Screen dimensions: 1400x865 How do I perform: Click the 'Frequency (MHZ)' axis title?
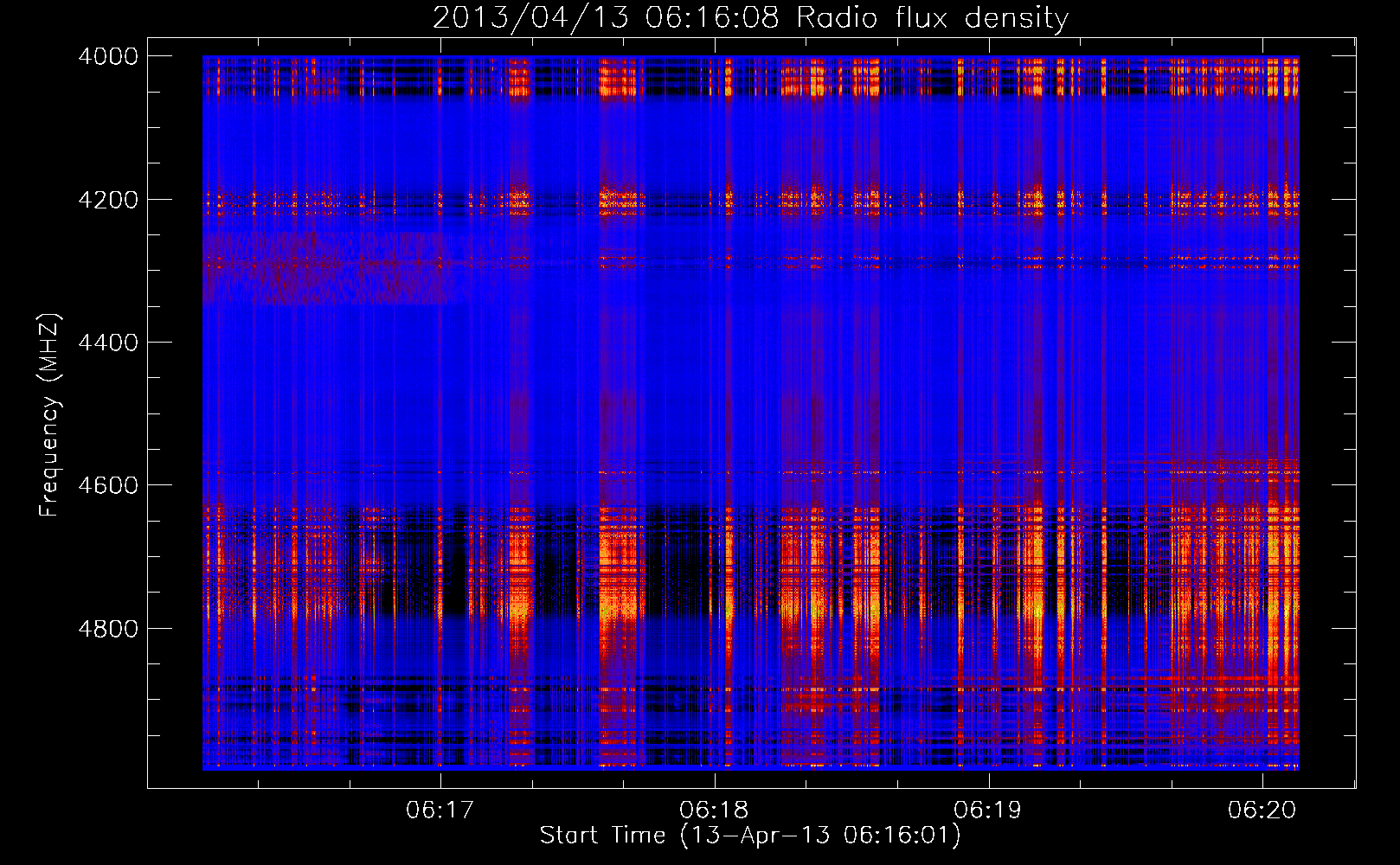tap(49, 414)
